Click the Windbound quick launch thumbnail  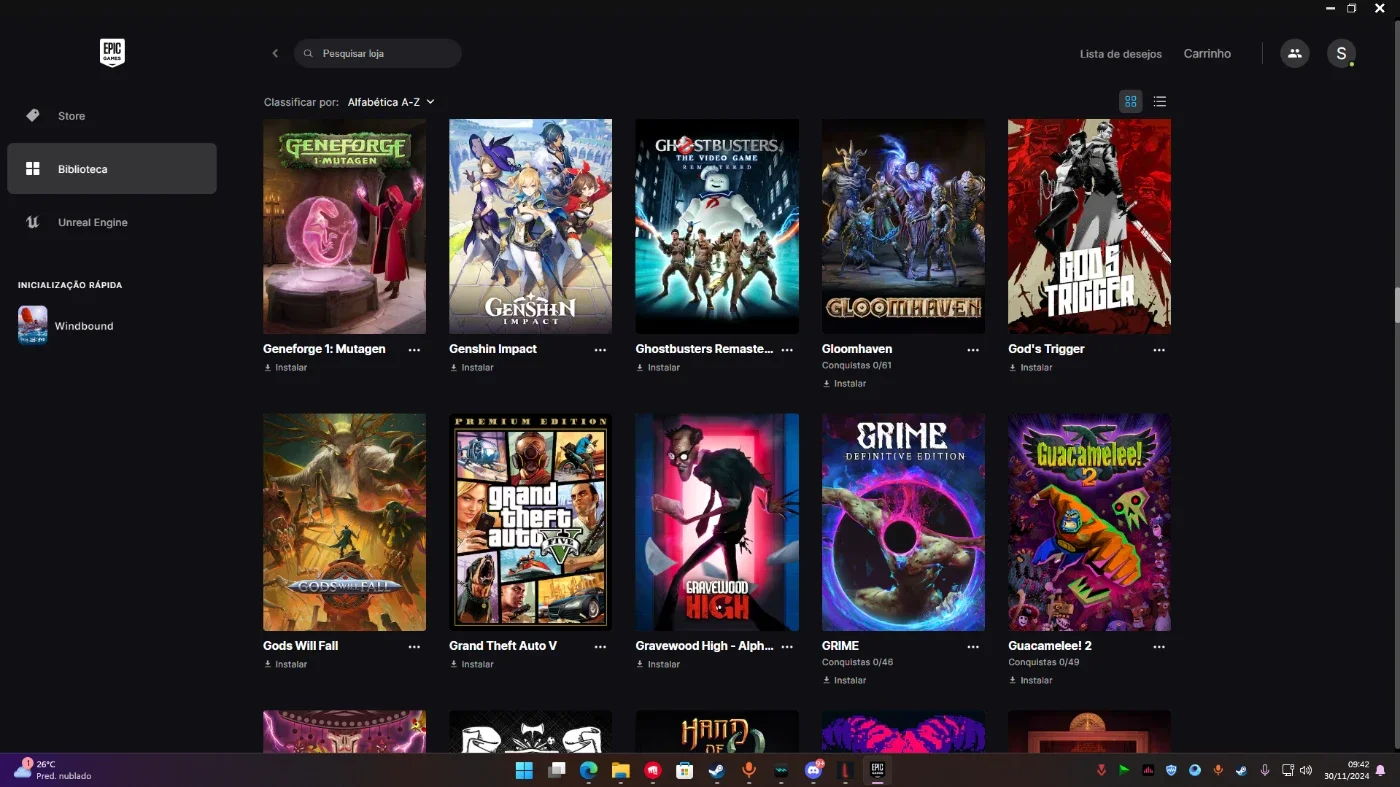[x=32, y=325]
